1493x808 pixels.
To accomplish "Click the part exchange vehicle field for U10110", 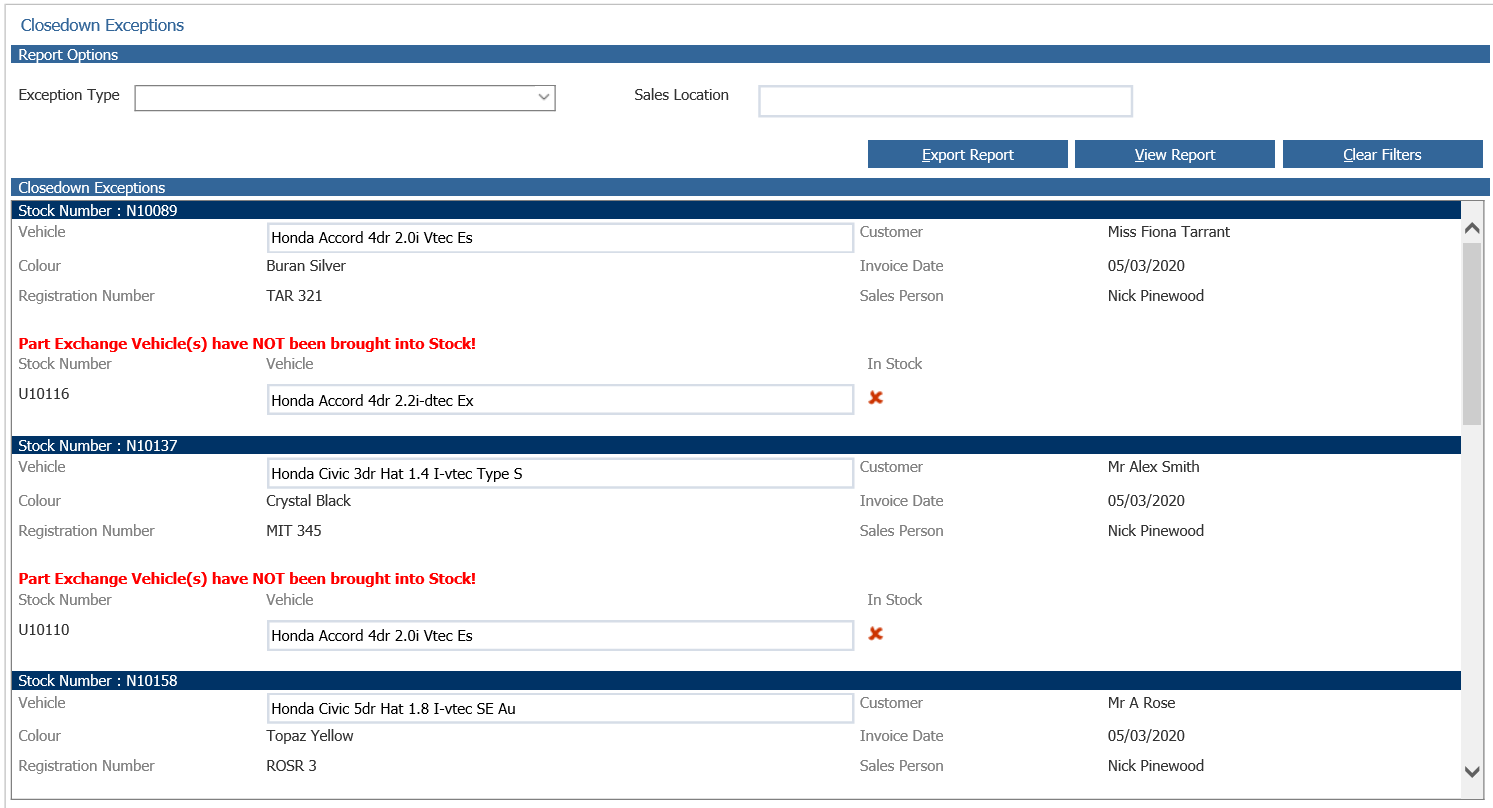I will click(x=560, y=635).
